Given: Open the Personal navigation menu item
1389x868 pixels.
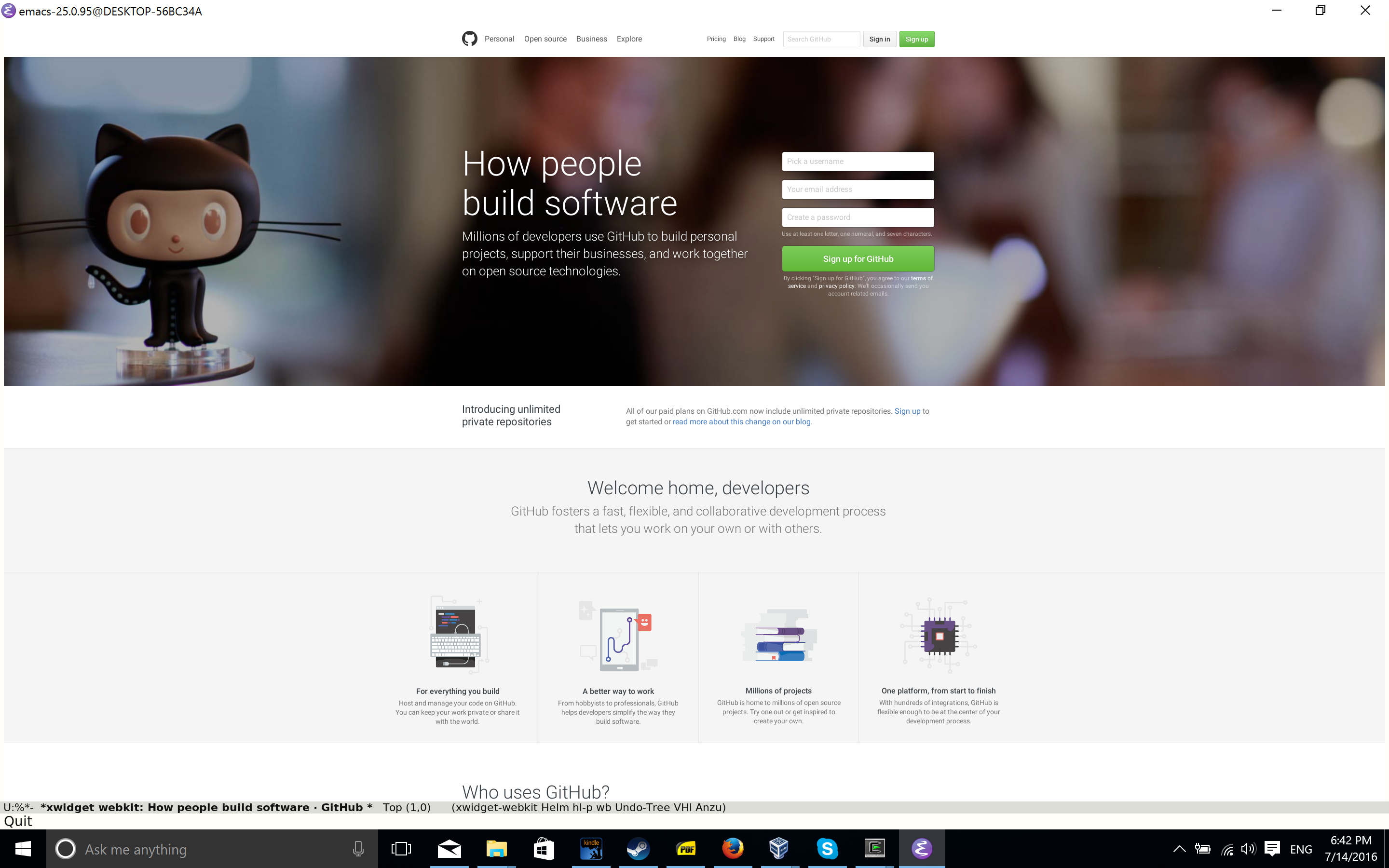Looking at the screenshot, I should [499, 39].
